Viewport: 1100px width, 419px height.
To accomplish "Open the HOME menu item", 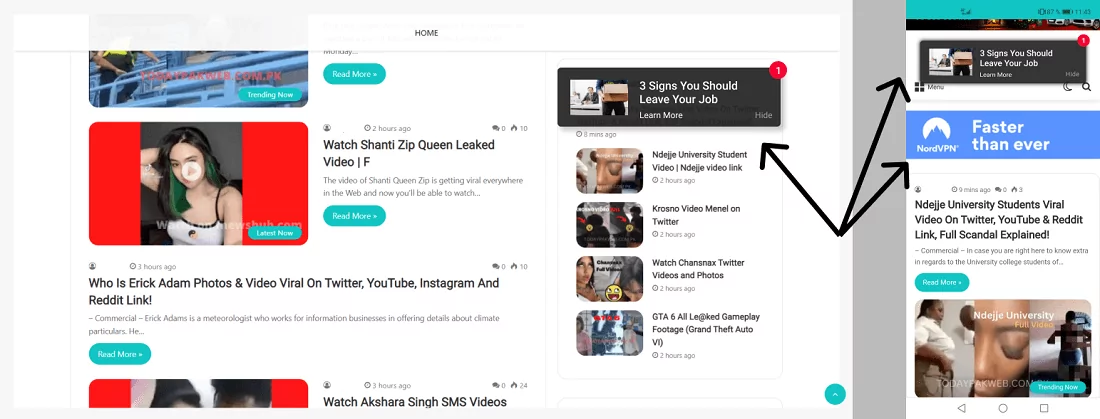I will 426,33.
